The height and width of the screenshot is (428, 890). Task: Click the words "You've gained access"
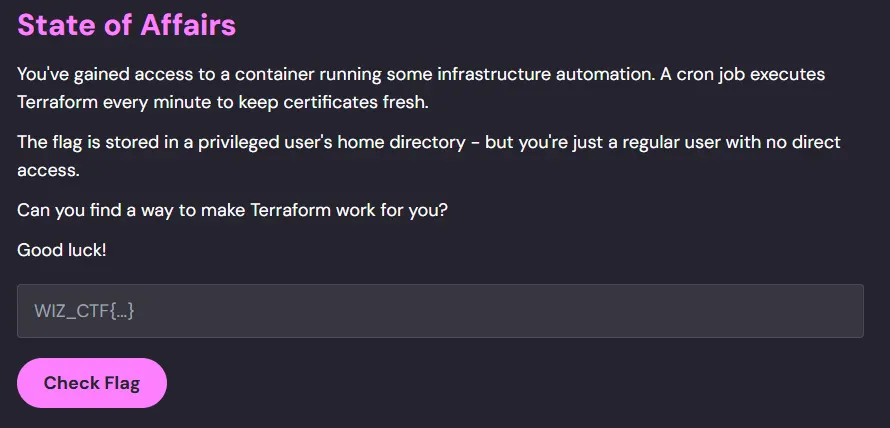[93, 75]
